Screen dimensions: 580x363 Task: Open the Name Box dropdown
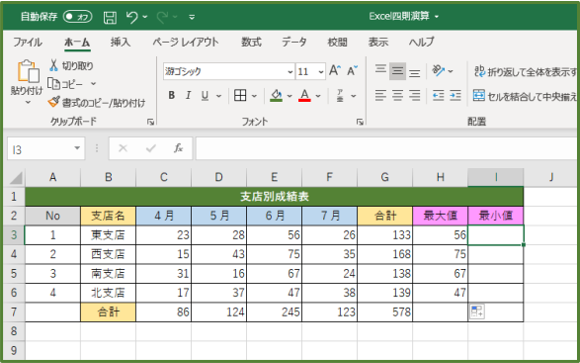pyautogui.click(x=77, y=148)
